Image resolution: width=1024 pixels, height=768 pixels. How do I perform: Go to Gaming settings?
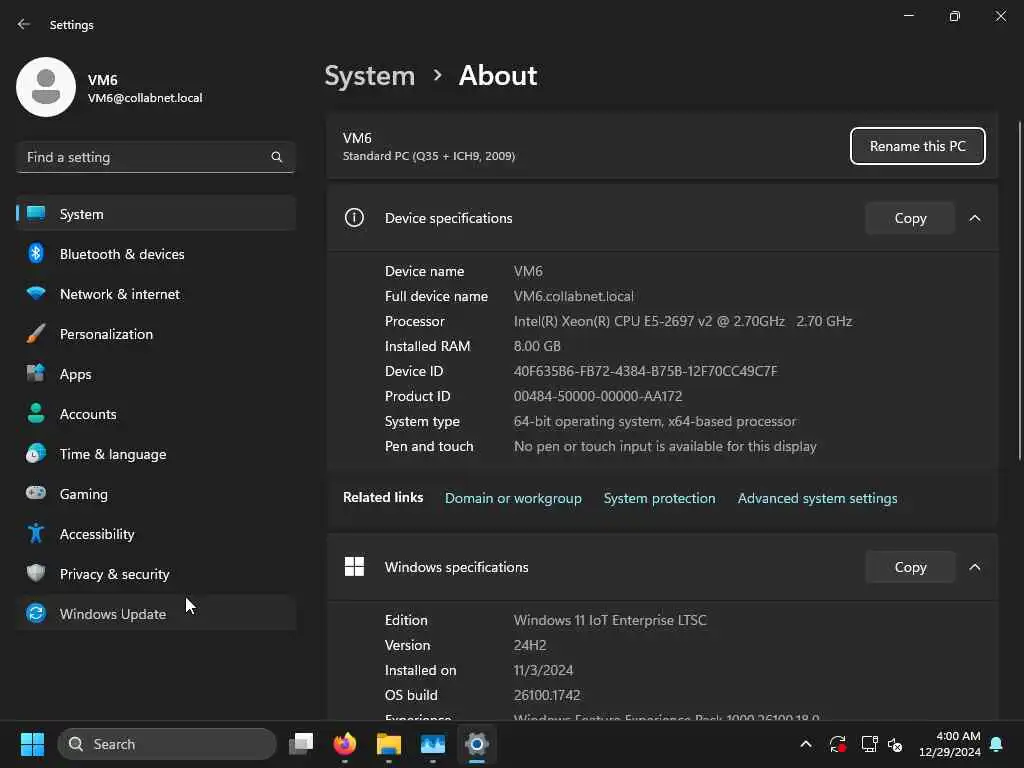pos(156,494)
